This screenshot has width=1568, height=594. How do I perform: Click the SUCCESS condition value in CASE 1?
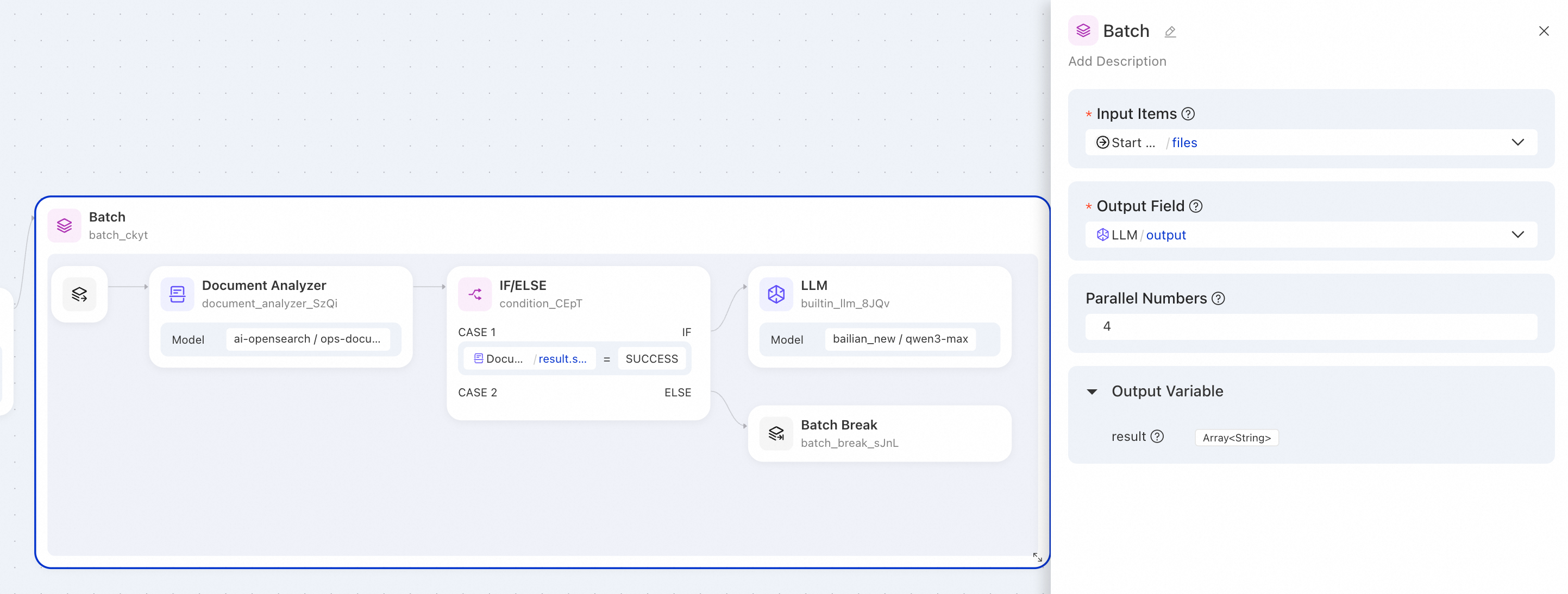pyautogui.click(x=651, y=359)
